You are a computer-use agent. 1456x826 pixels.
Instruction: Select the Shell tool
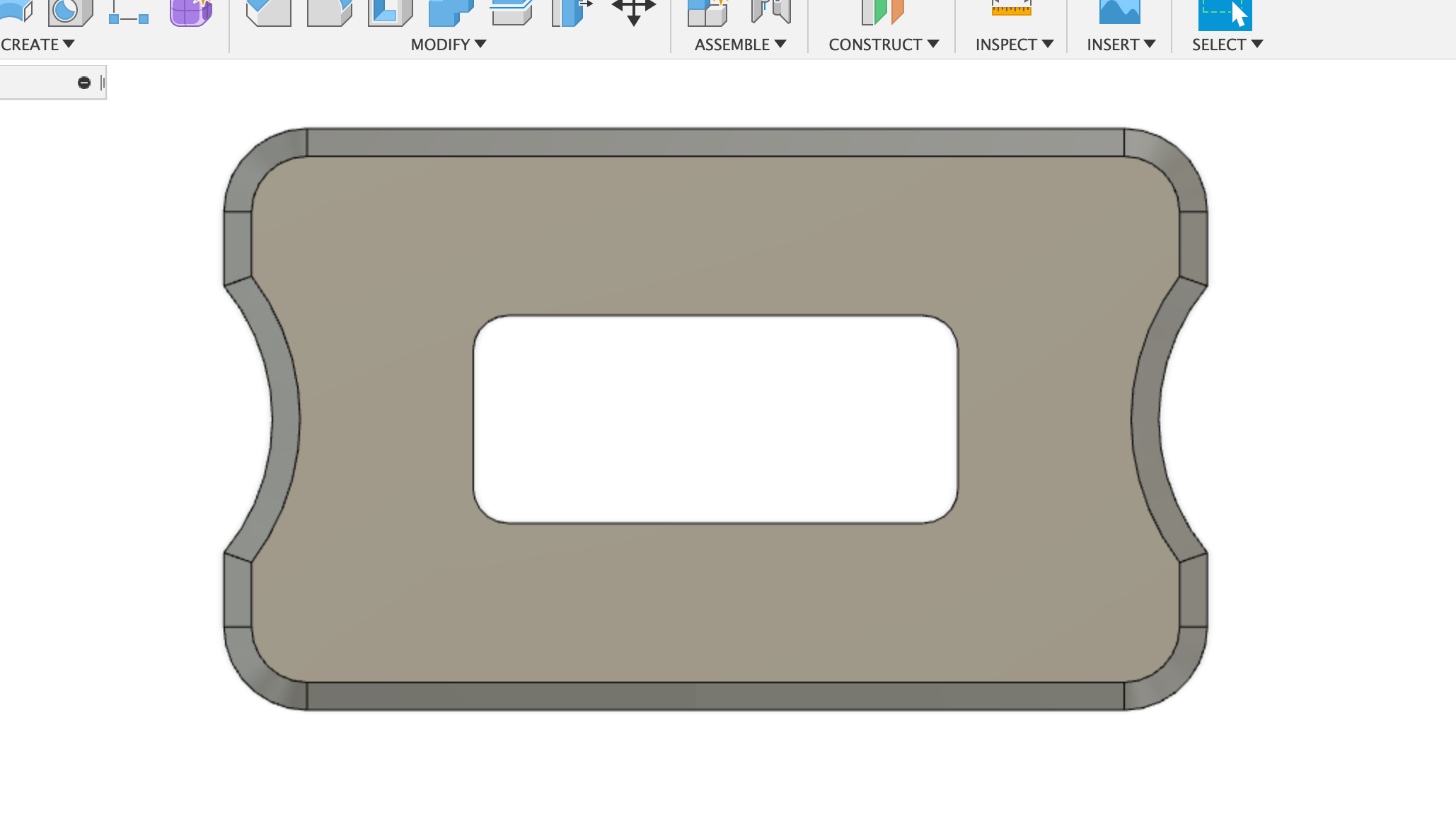391,12
